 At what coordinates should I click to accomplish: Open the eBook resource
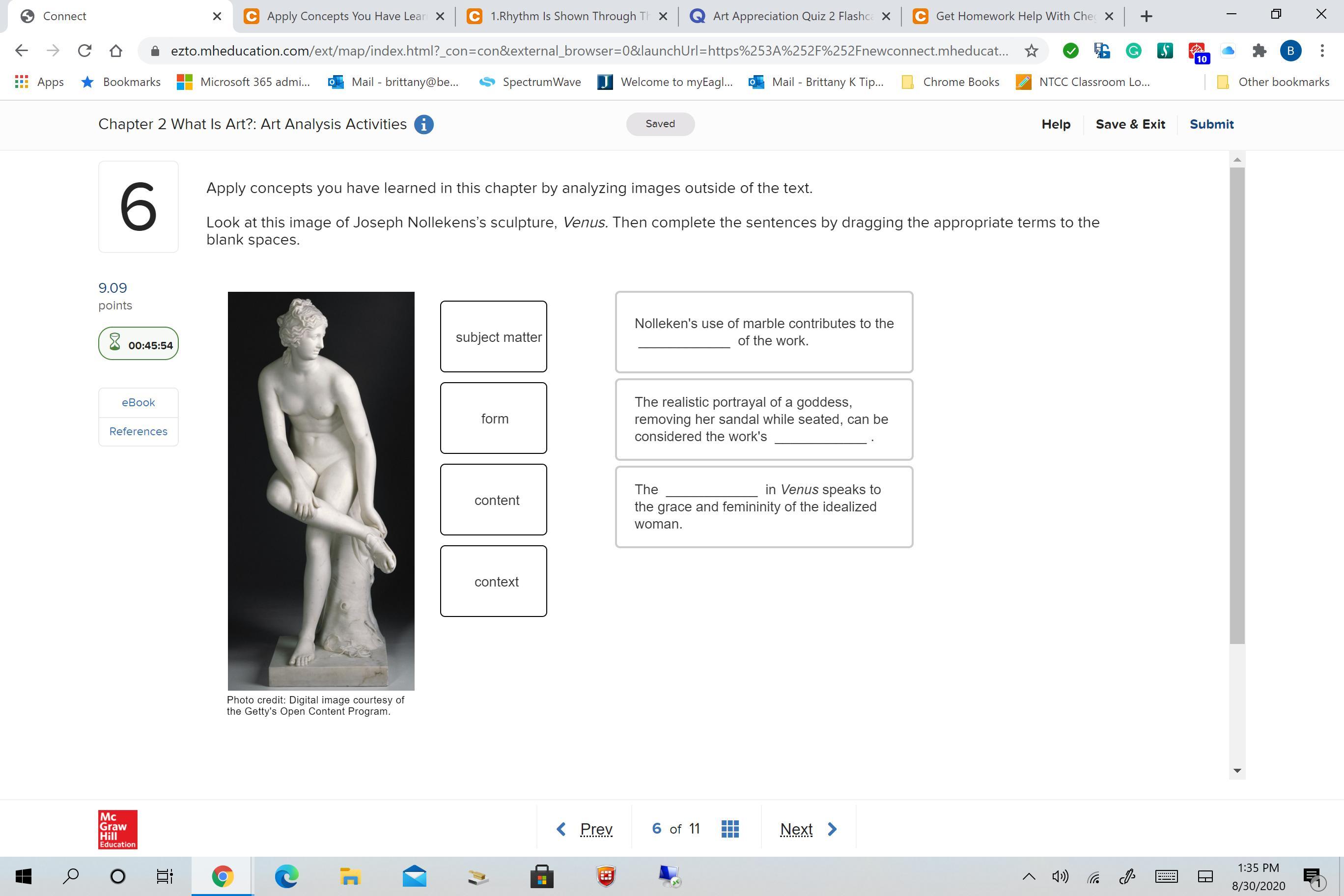coord(139,402)
